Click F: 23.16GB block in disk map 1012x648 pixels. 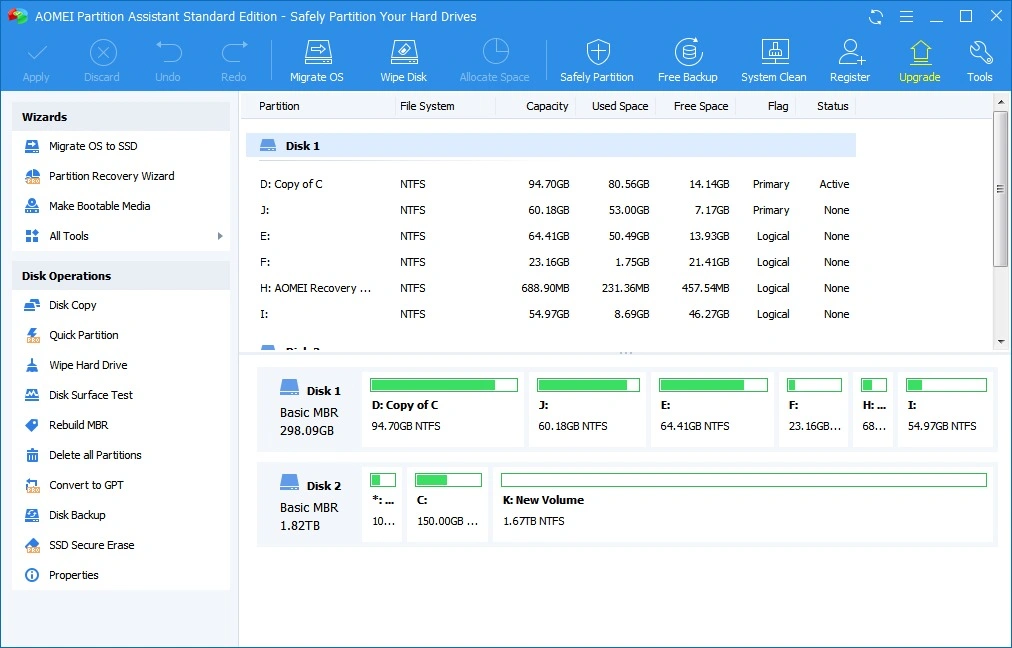pyautogui.click(x=814, y=409)
